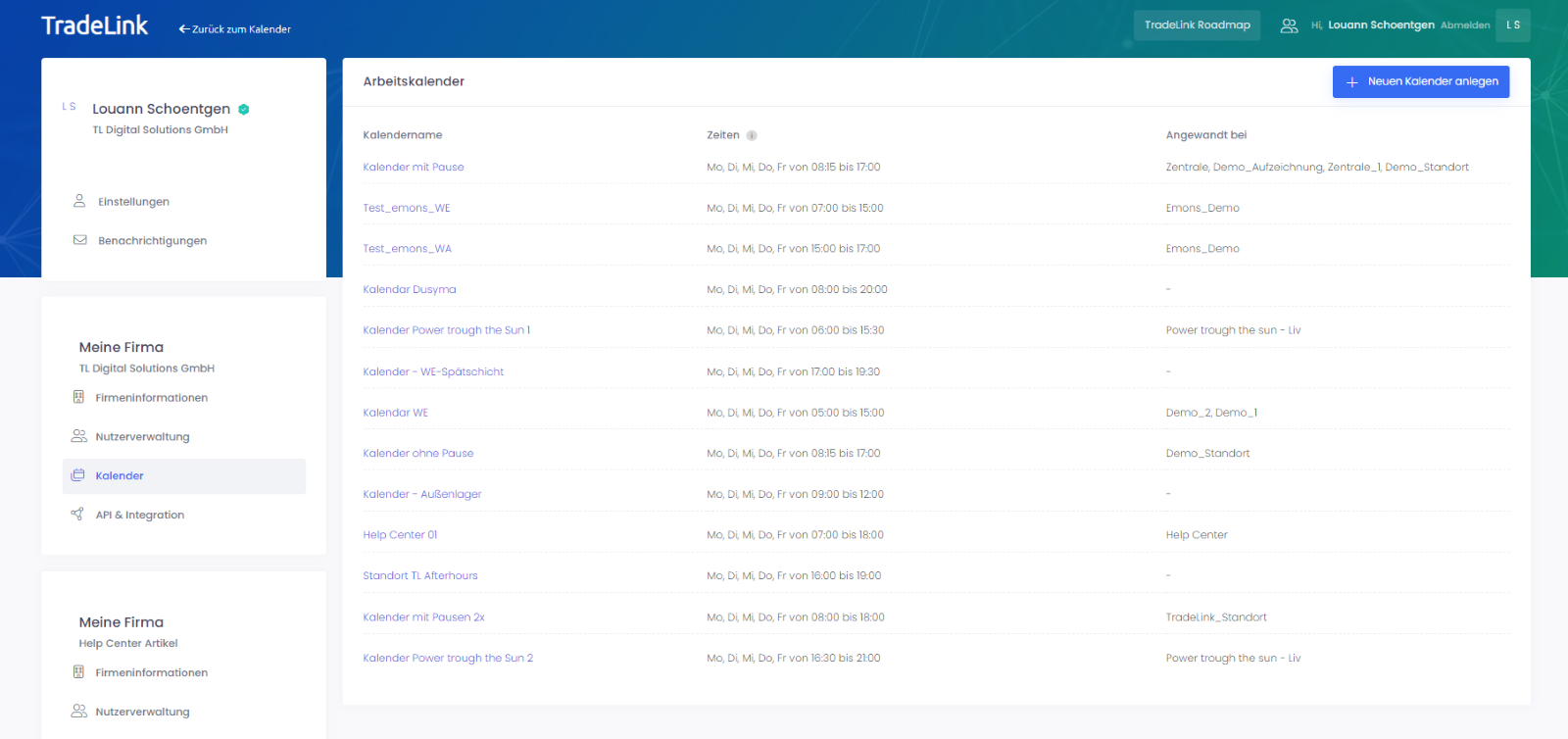1568x739 pixels.
Task: Click the API & Integration share icon
Action: pyautogui.click(x=77, y=515)
